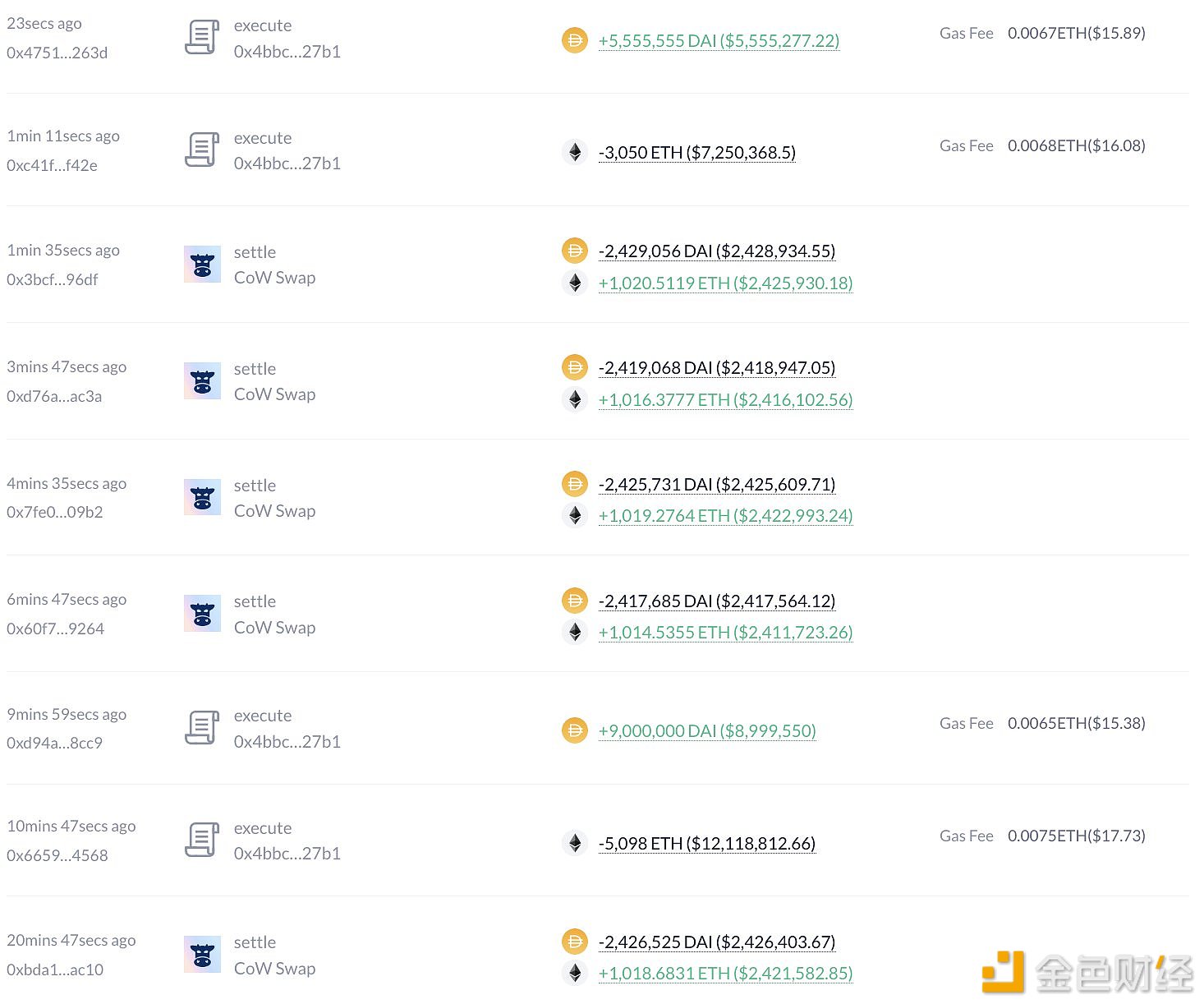The height and width of the screenshot is (1004, 1204).
Task: Click the CoW Swap logo for transaction 0x60f7...9264
Action: click(x=202, y=614)
